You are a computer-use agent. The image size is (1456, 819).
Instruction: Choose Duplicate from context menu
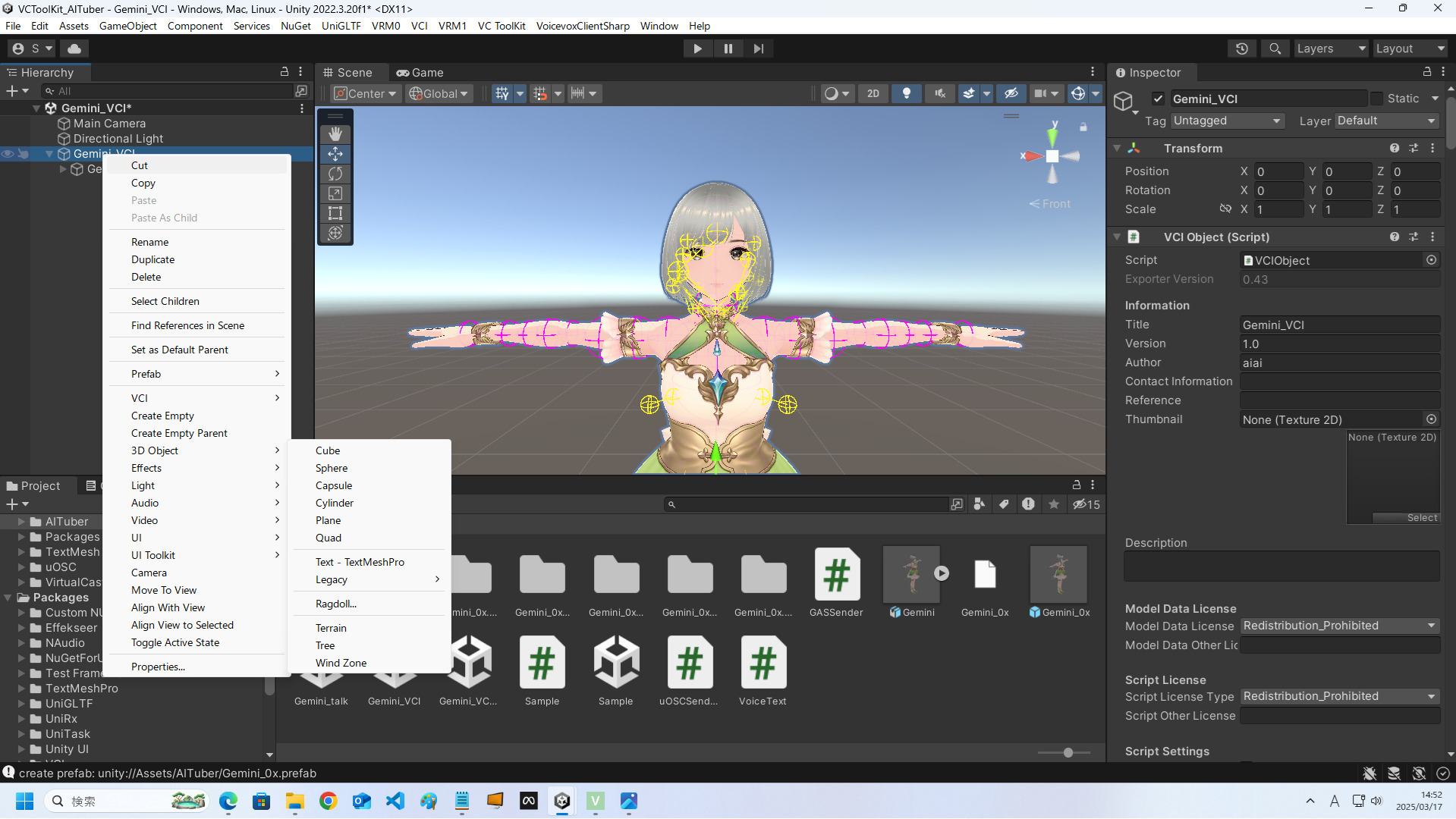click(153, 259)
